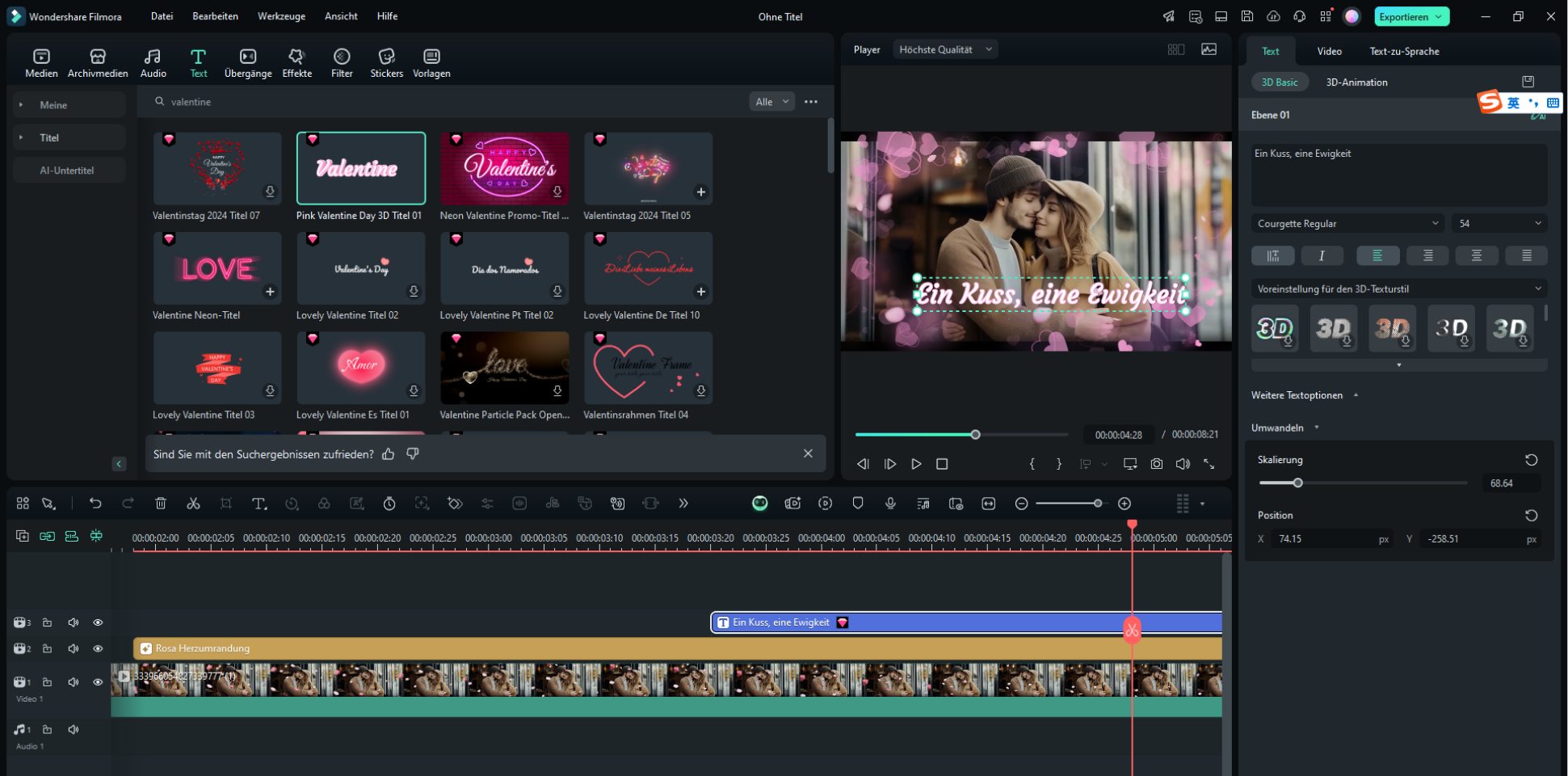Click the stop button in player
The image size is (1568, 776).
(942, 464)
